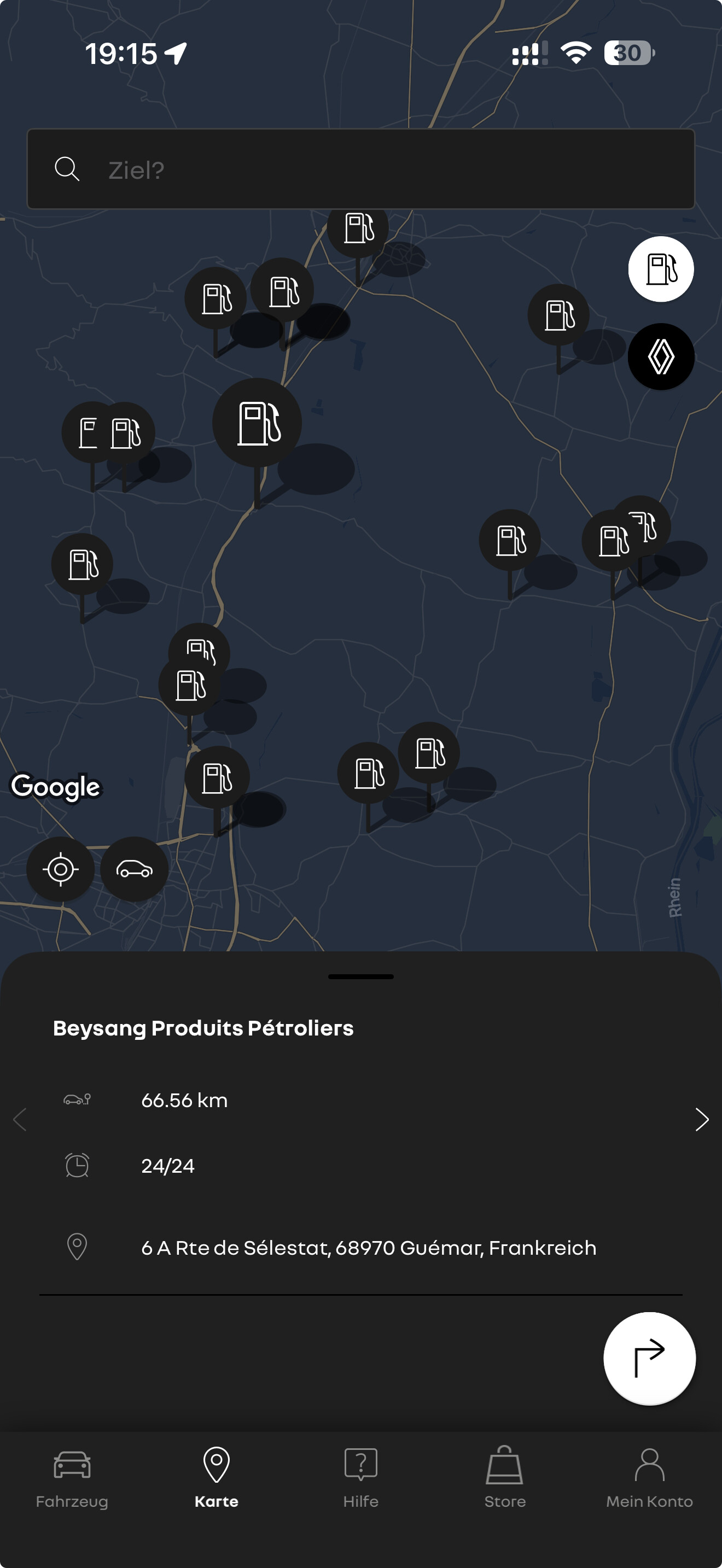
Task: Show next station with right chevron
Action: [x=701, y=1119]
